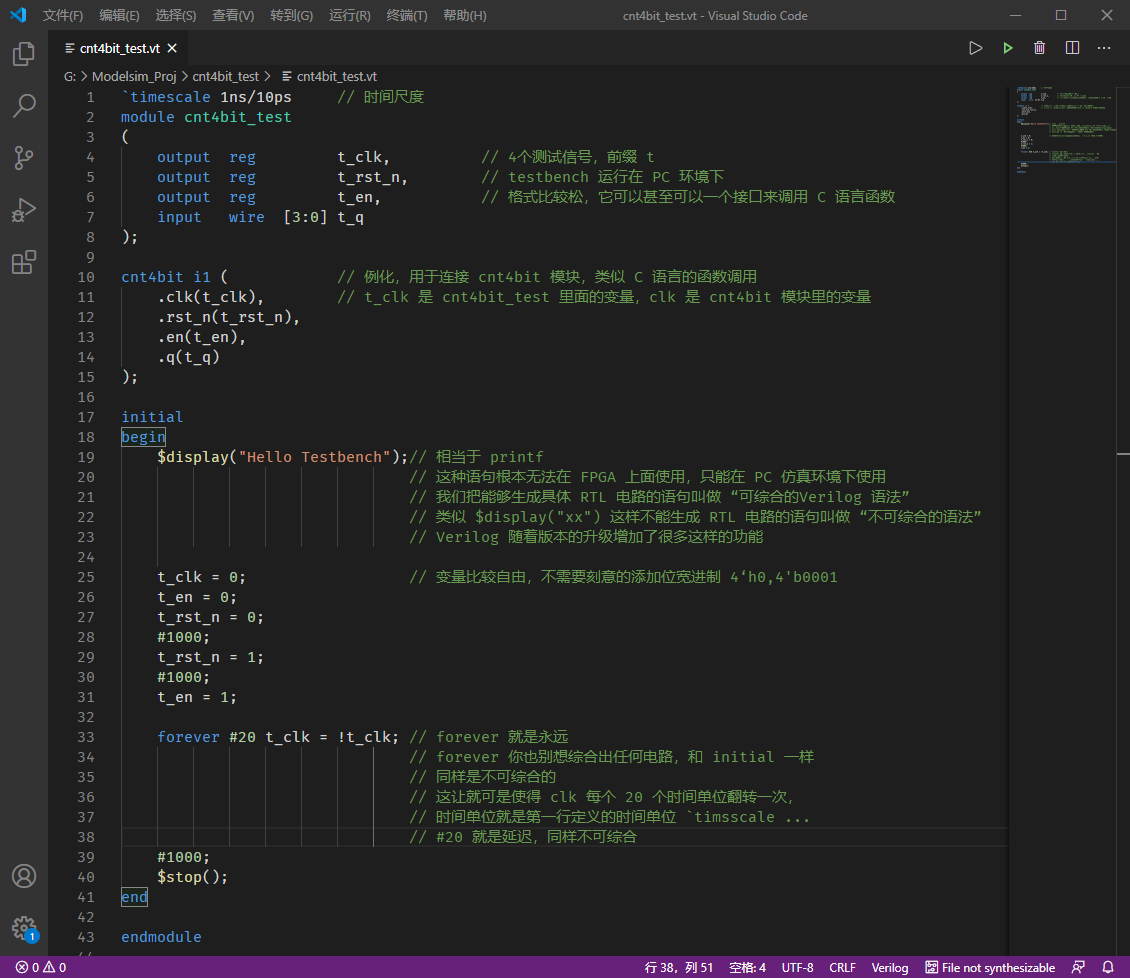The image size is (1130, 978).
Task: Click the CRLF line ending selector
Action: (x=842, y=967)
